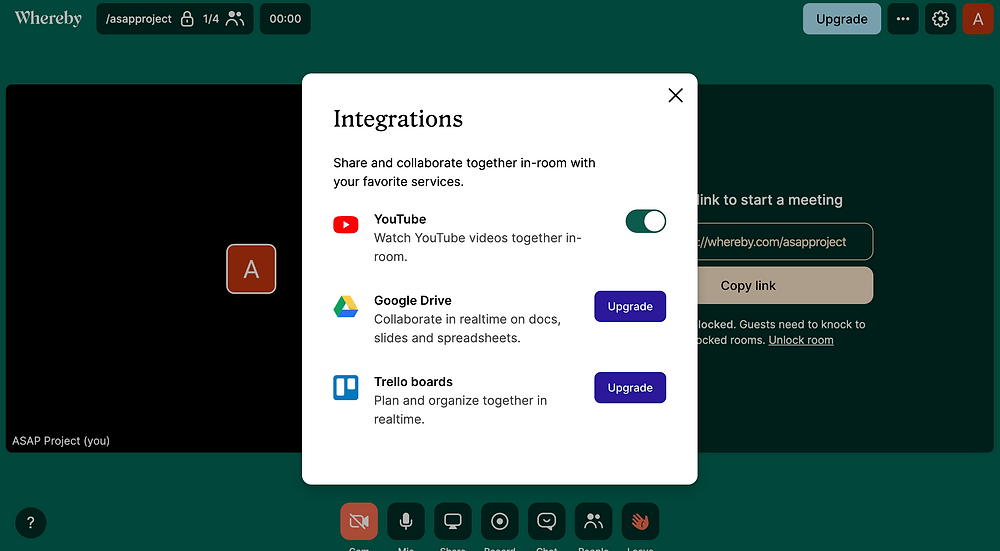
Task: Start screen share
Action: pyautogui.click(x=453, y=521)
